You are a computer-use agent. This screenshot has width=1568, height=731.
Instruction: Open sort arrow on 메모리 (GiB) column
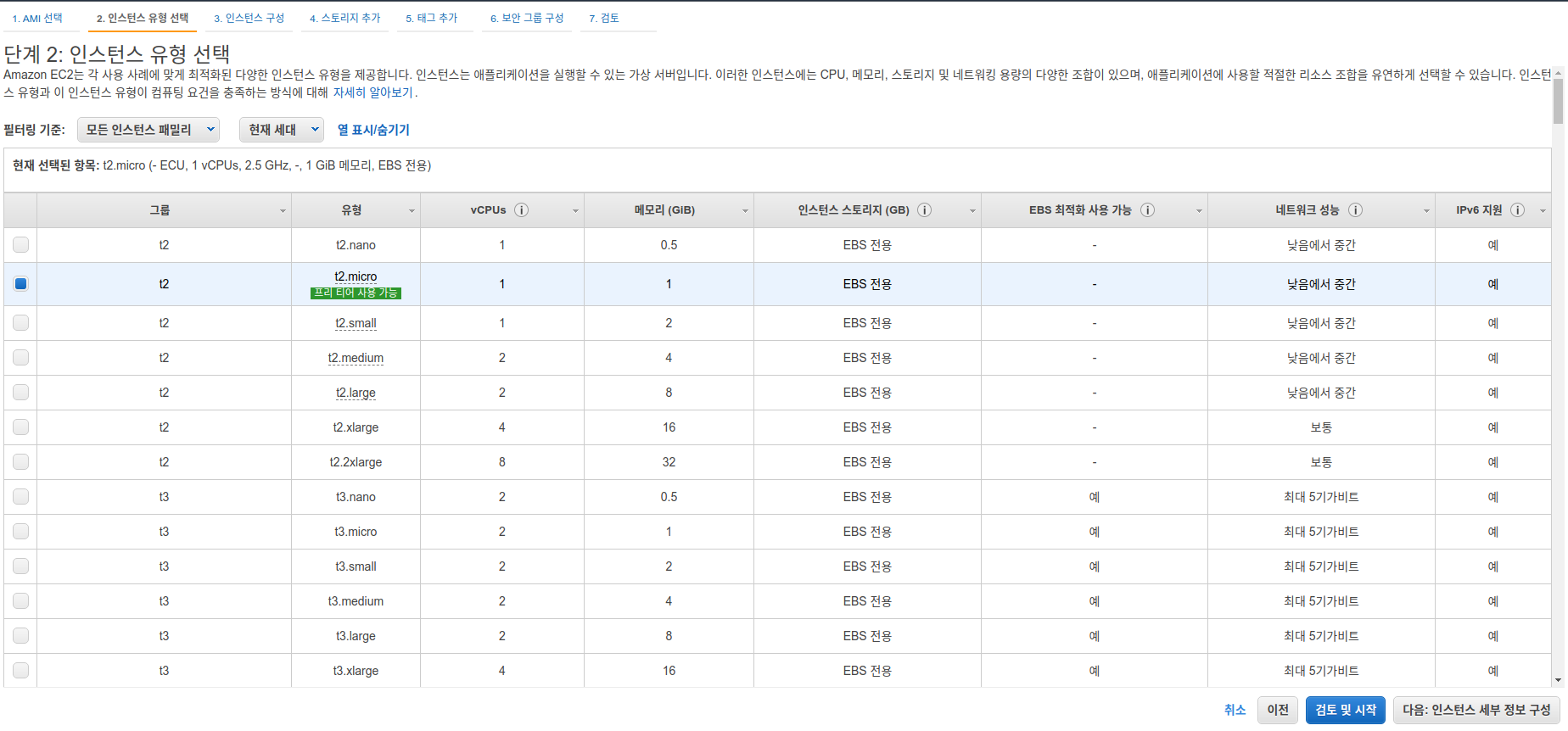745,211
